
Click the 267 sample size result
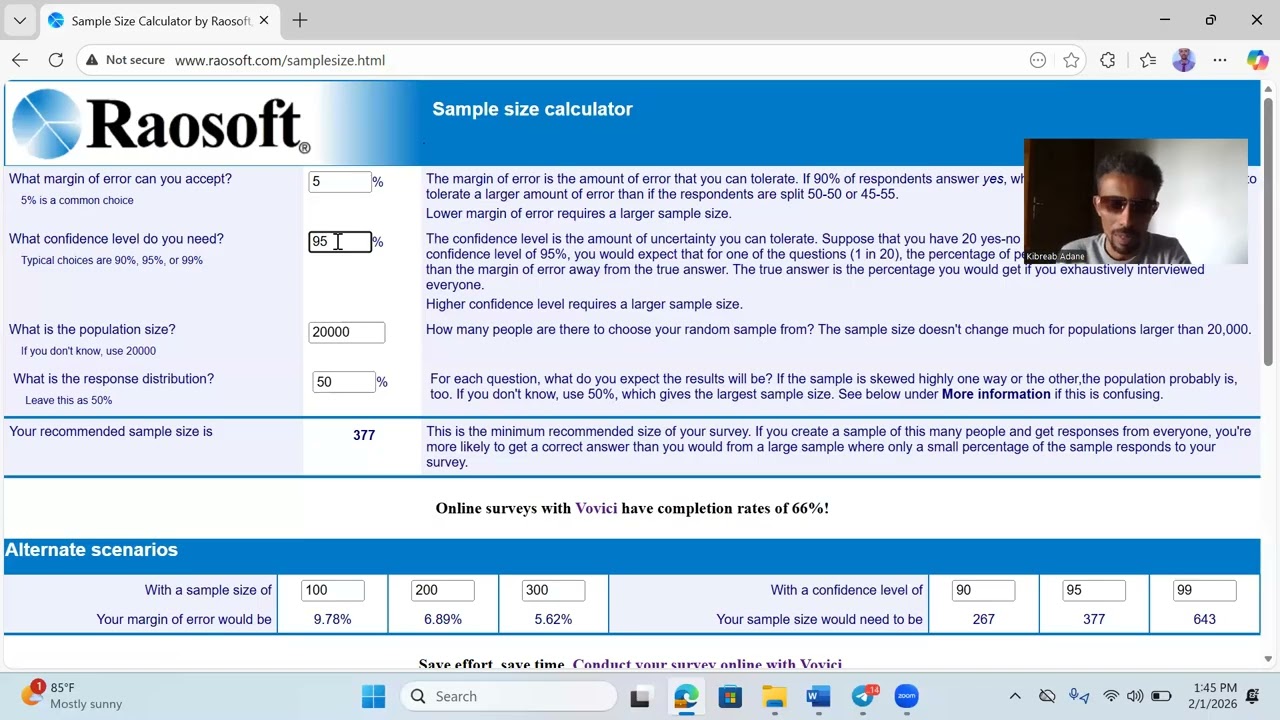(983, 619)
